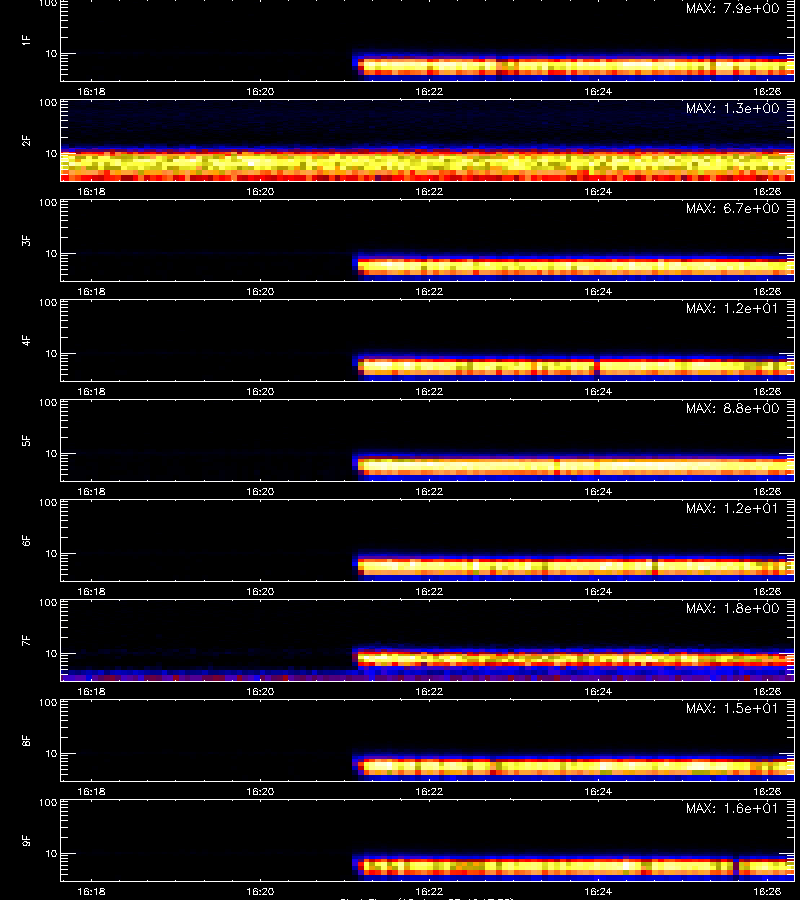Click the "MAX: 6.7e+00" label in panel 3F
This screenshot has height=900, width=800.
point(732,208)
